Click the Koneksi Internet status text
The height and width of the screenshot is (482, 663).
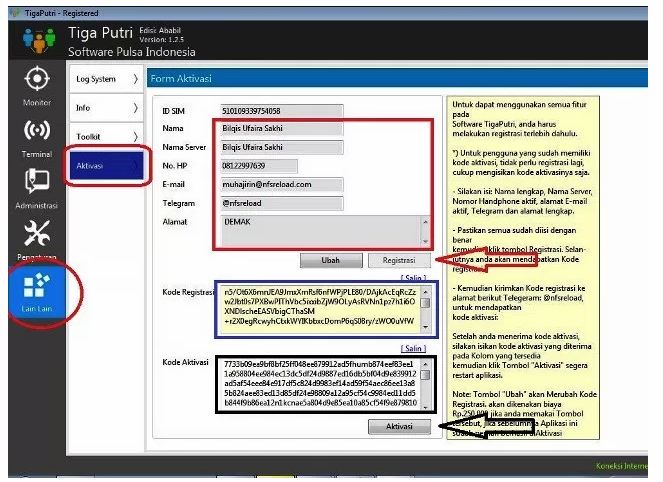pos(622,466)
